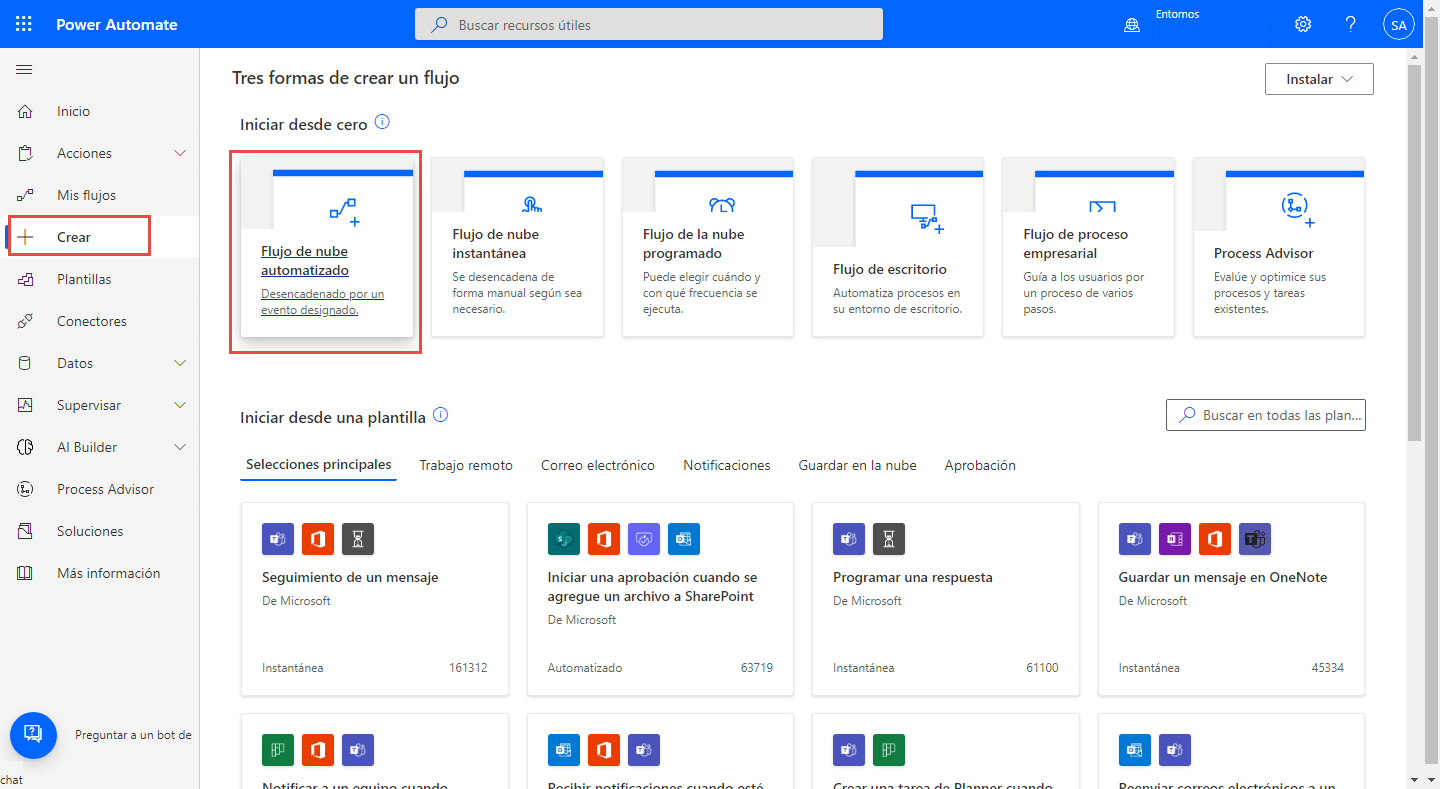Open Mis flujos in the sidebar
The image size is (1440, 789).
[100, 195]
